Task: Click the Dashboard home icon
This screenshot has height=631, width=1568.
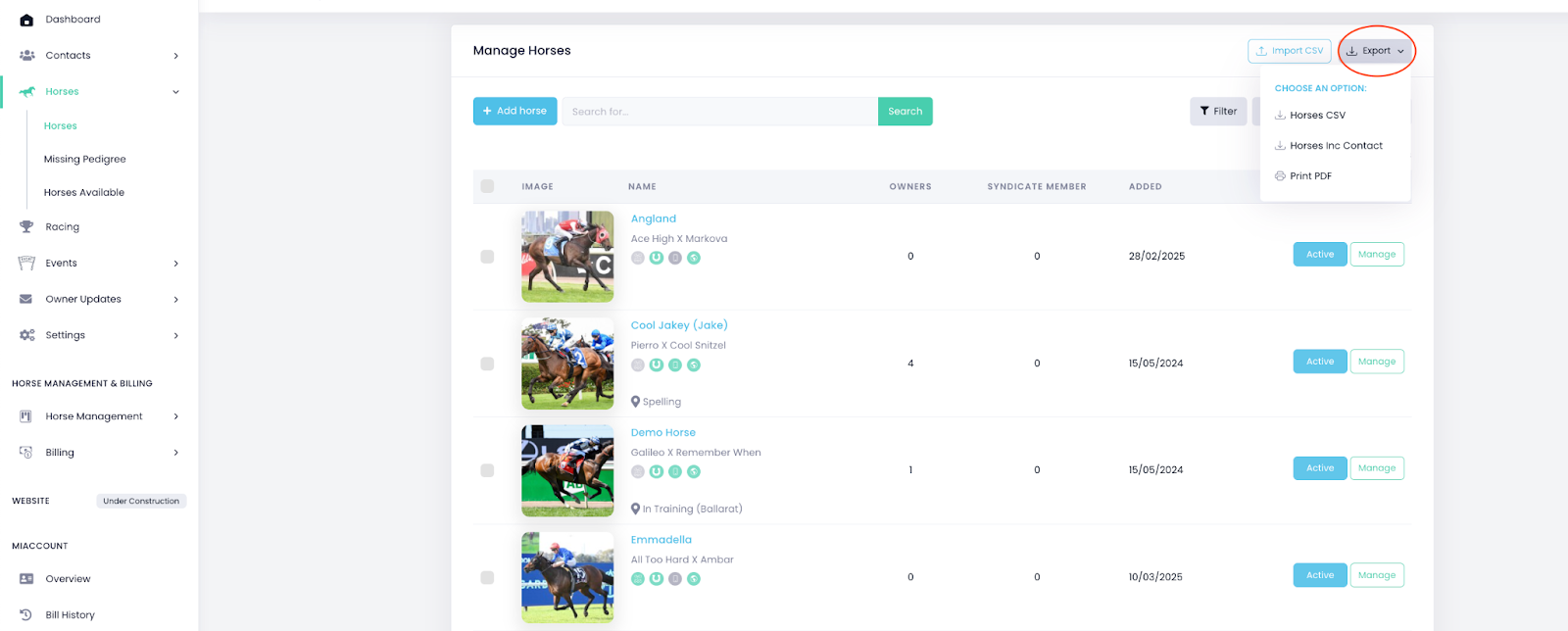Action: pyautogui.click(x=26, y=20)
